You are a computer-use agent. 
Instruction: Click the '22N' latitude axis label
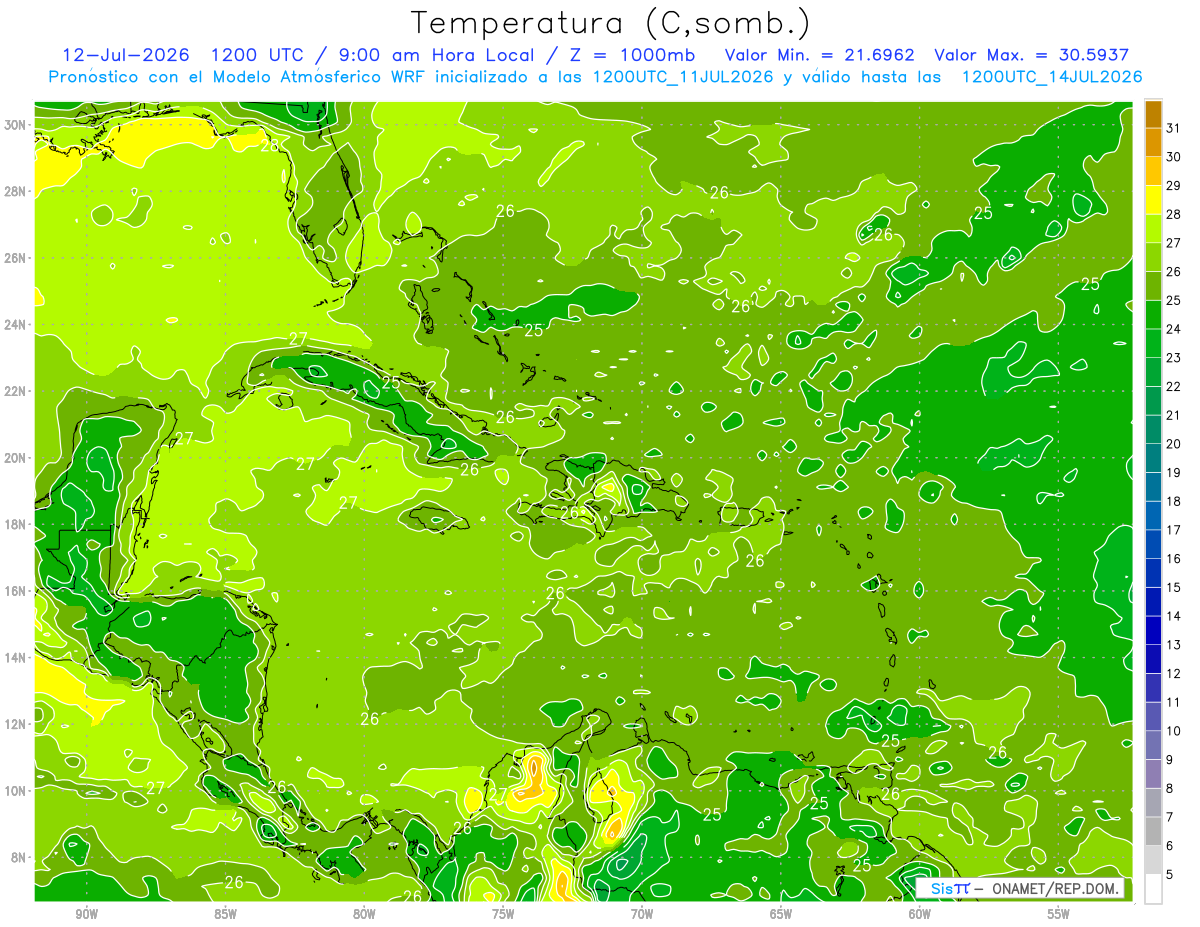point(15,391)
